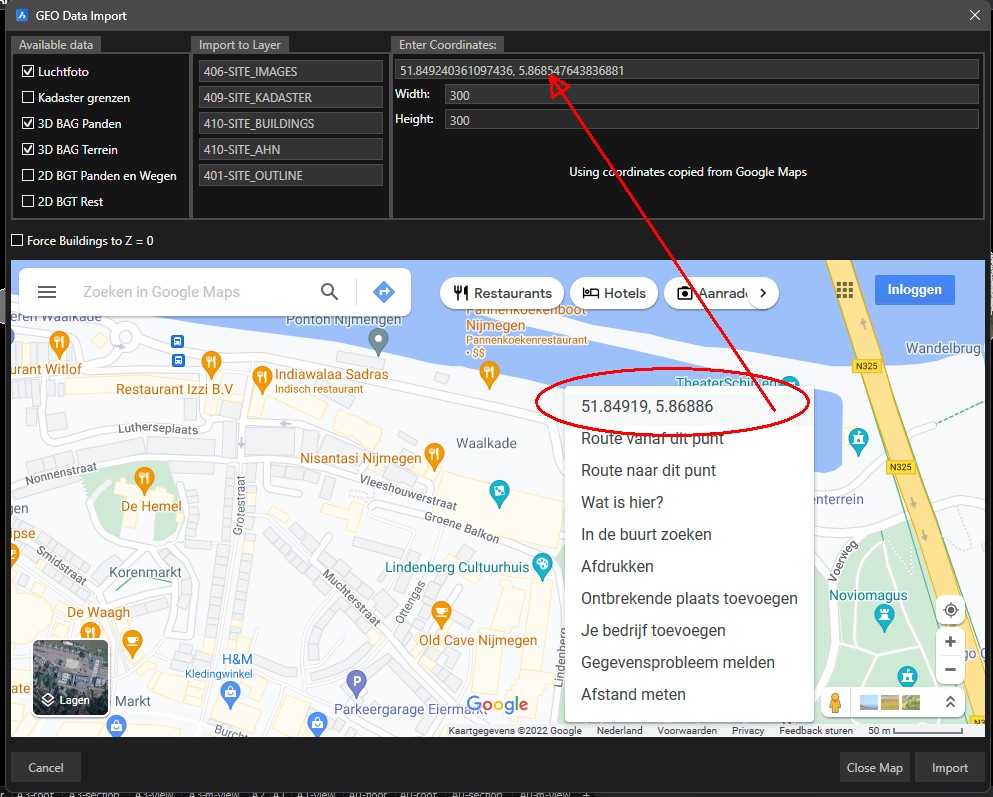Open the Lagen layers thumbnail
The width and height of the screenshot is (993, 797).
pyautogui.click(x=71, y=678)
